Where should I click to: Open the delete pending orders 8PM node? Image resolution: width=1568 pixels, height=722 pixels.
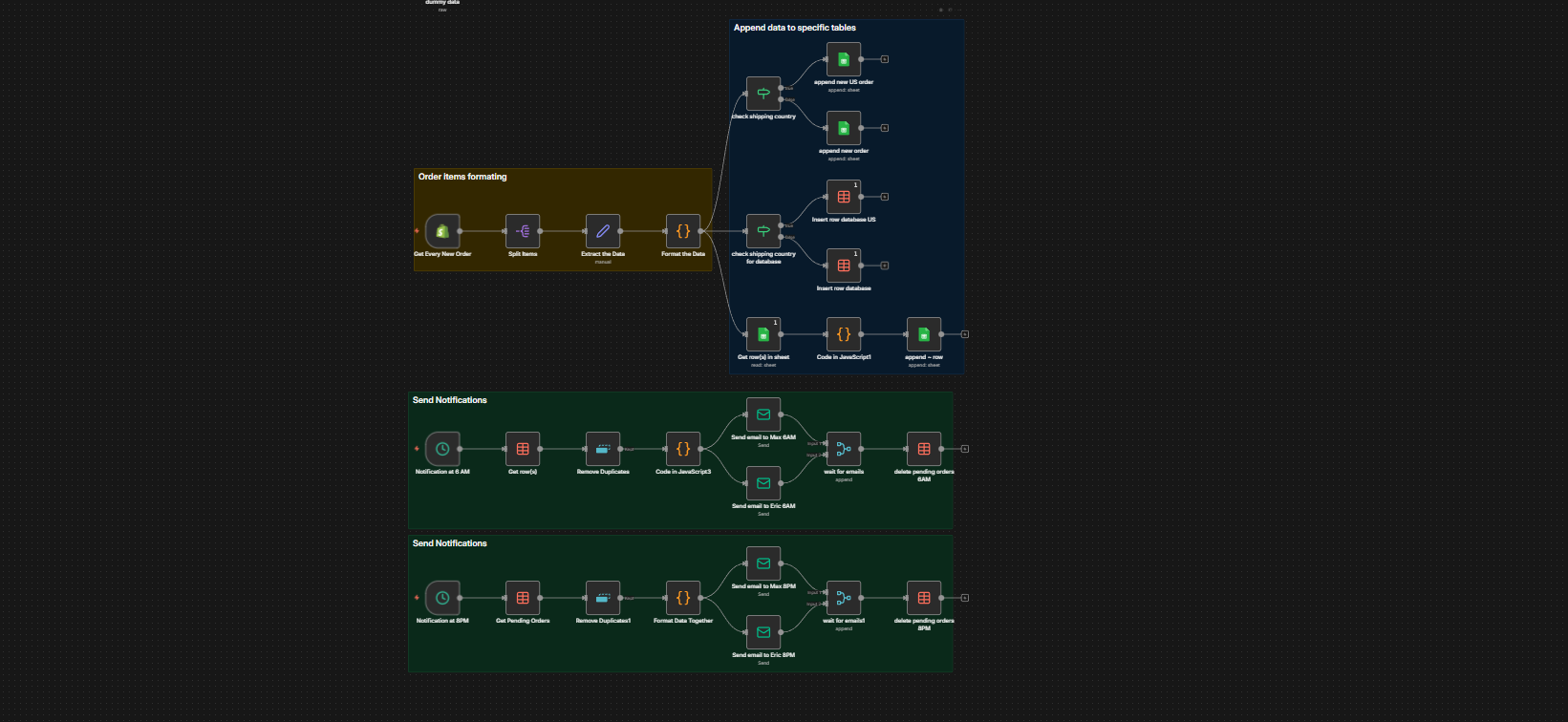924,598
